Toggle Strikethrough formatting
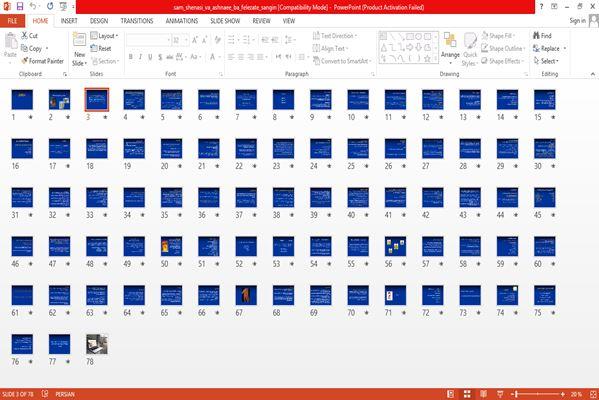The width and height of the screenshot is (599, 400). (x=169, y=57)
